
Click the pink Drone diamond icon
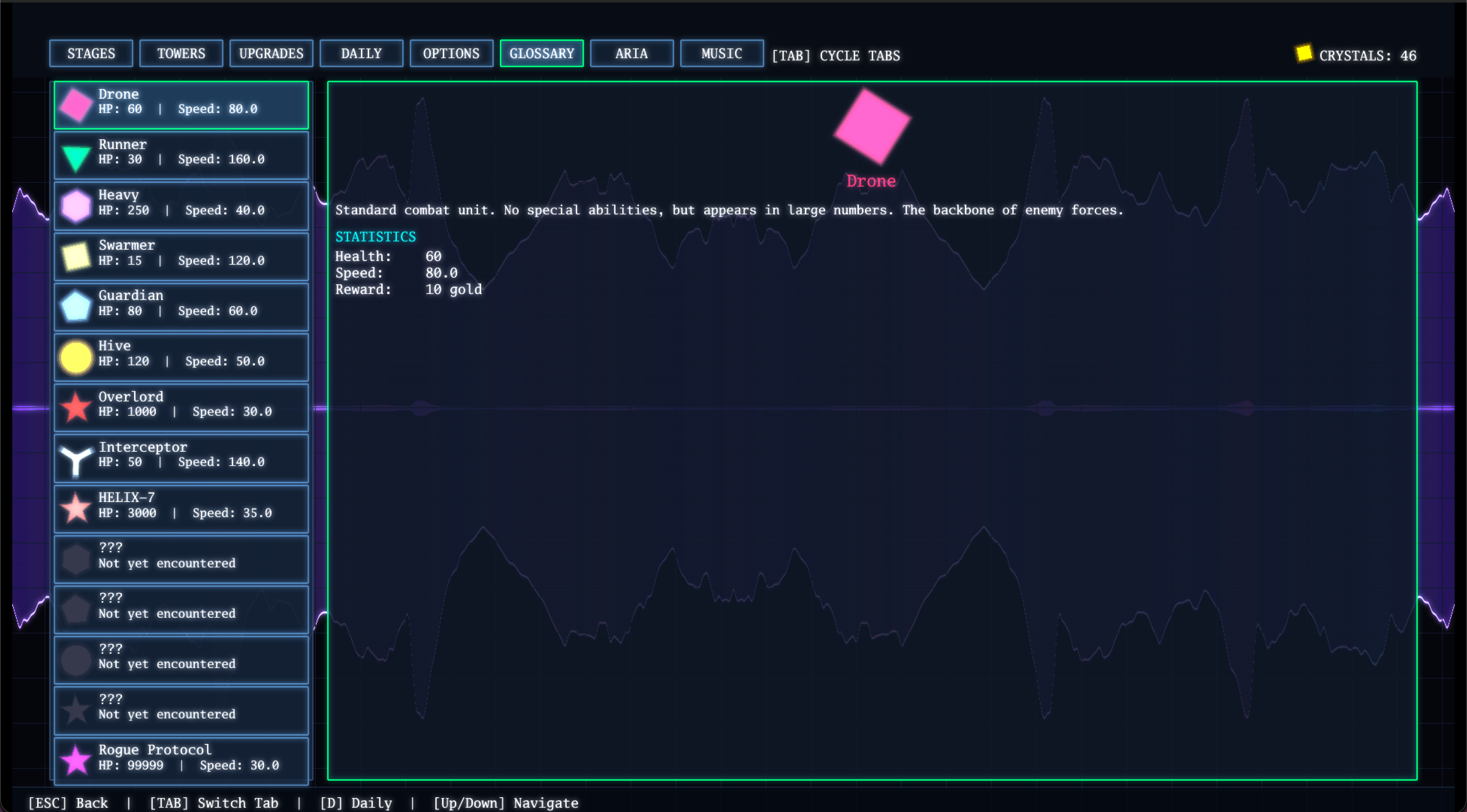click(x=75, y=104)
